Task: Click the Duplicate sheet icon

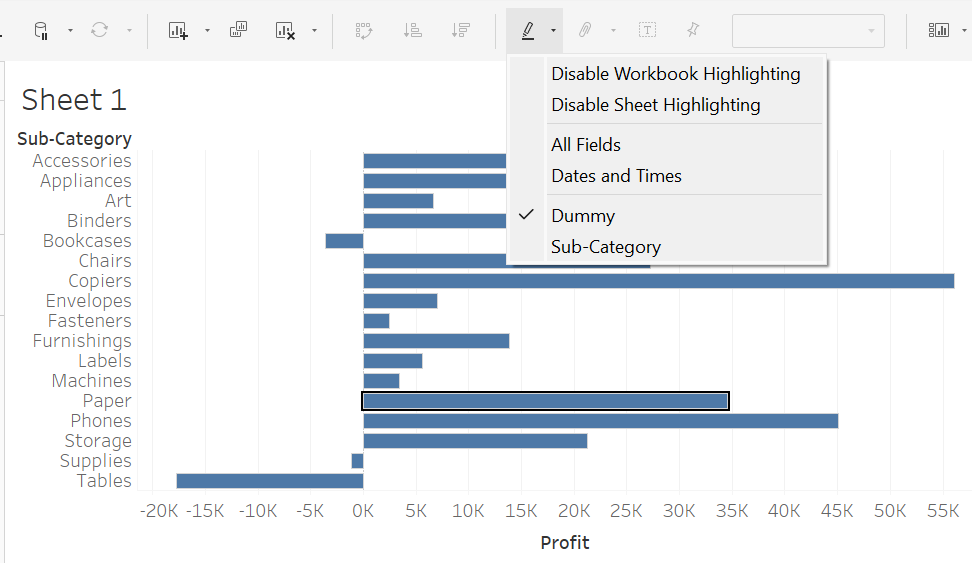Action: pyautogui.click(x=238, y=30)
